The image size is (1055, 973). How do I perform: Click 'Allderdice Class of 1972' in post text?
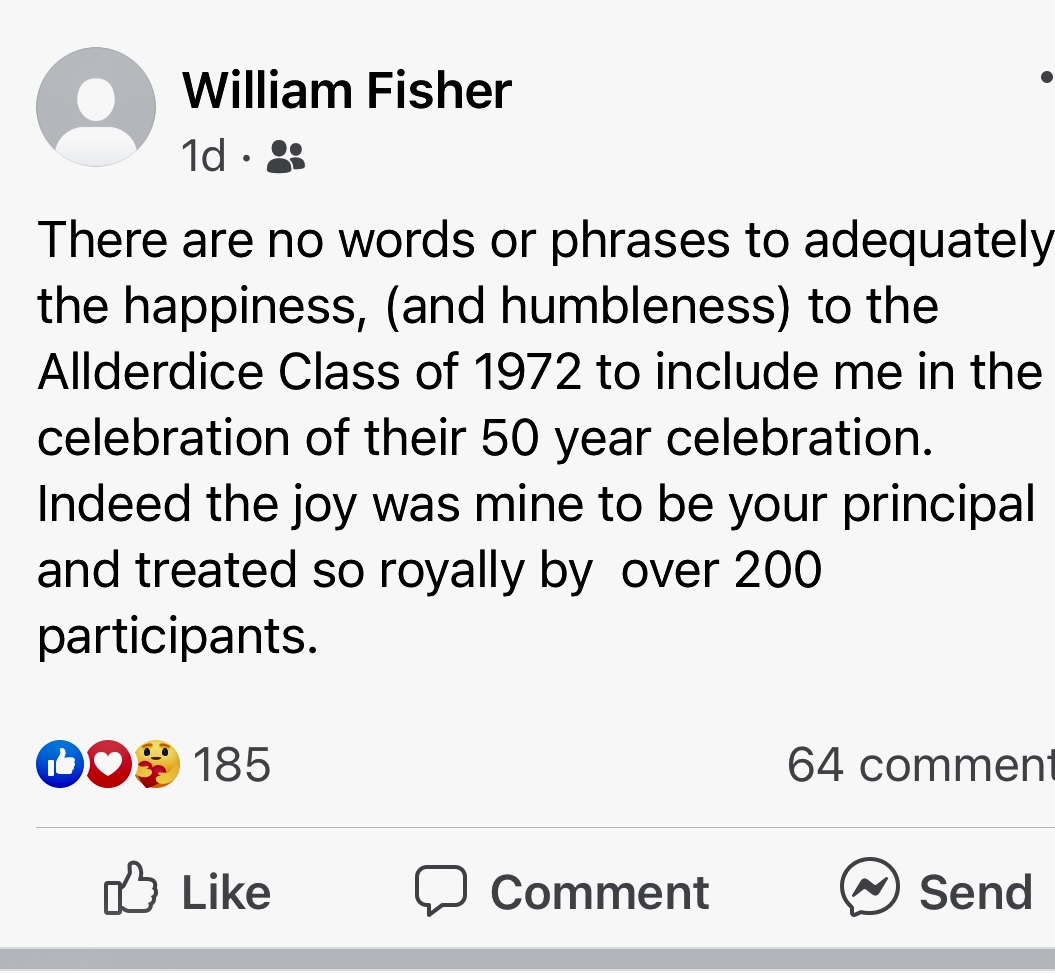point(309,371)
